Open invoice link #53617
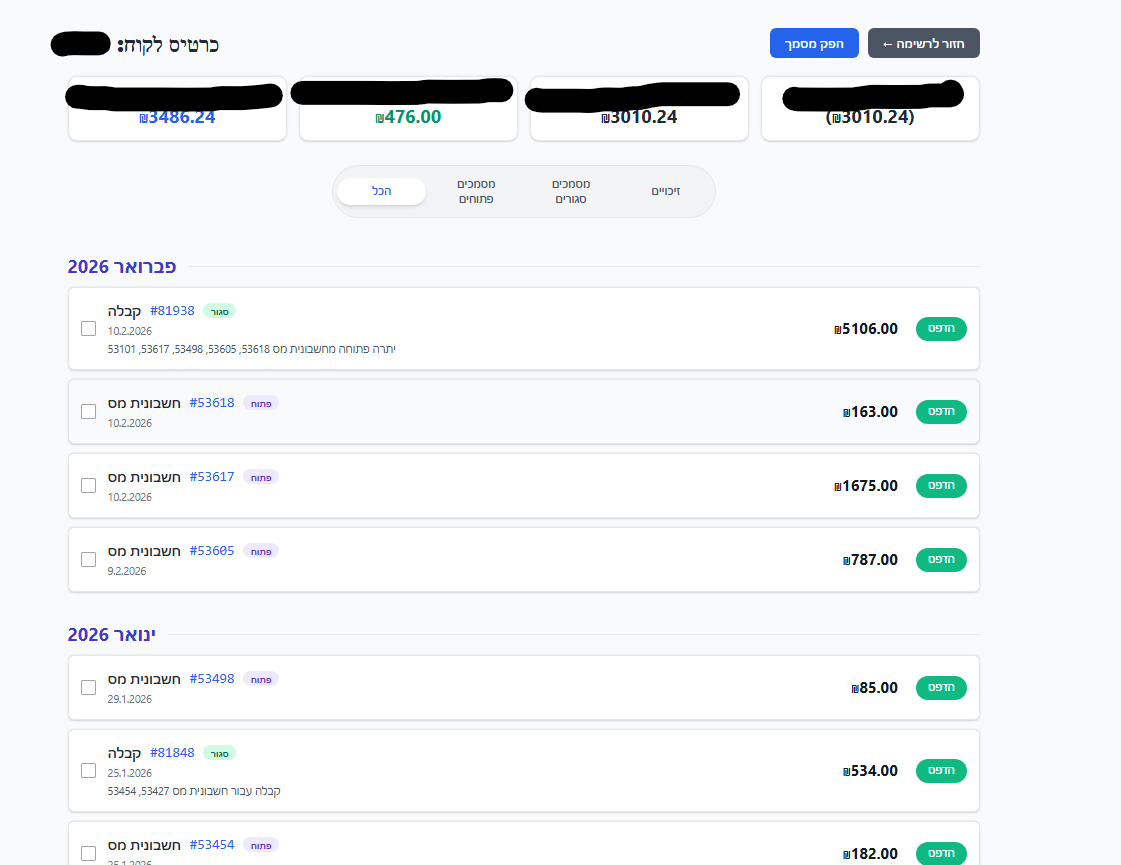Image resolution: width=1121 pixels, height=865 pixels. pyautogui.click(x=211, y=477)
